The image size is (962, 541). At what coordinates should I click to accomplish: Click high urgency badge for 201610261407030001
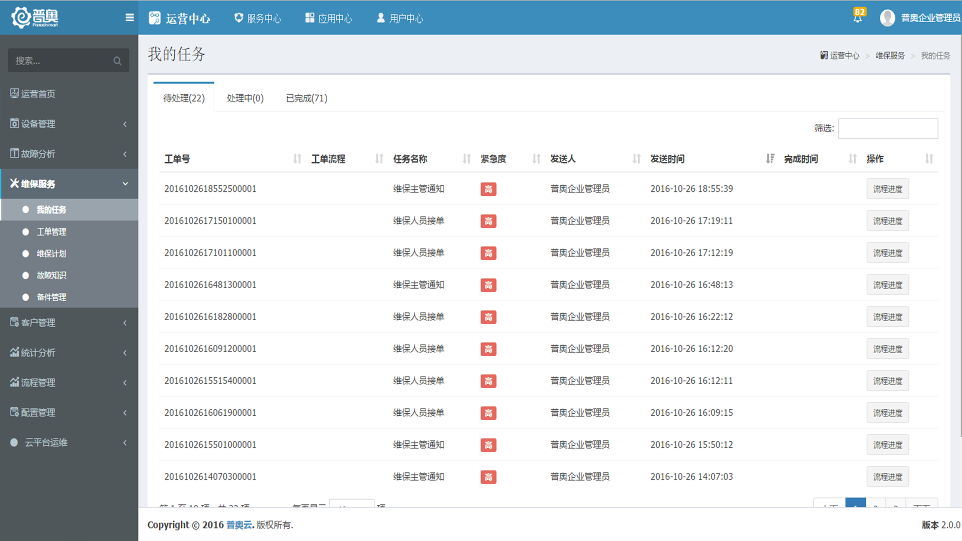click(x=488, y=477)
